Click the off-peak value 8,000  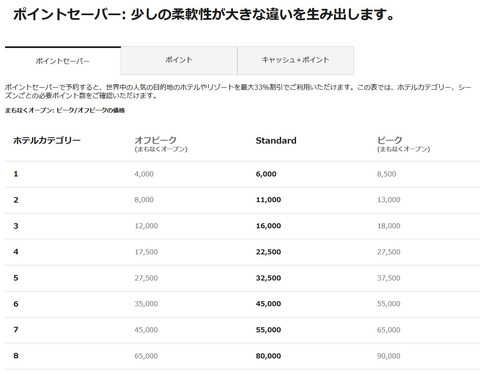click(x=144, y=200)
